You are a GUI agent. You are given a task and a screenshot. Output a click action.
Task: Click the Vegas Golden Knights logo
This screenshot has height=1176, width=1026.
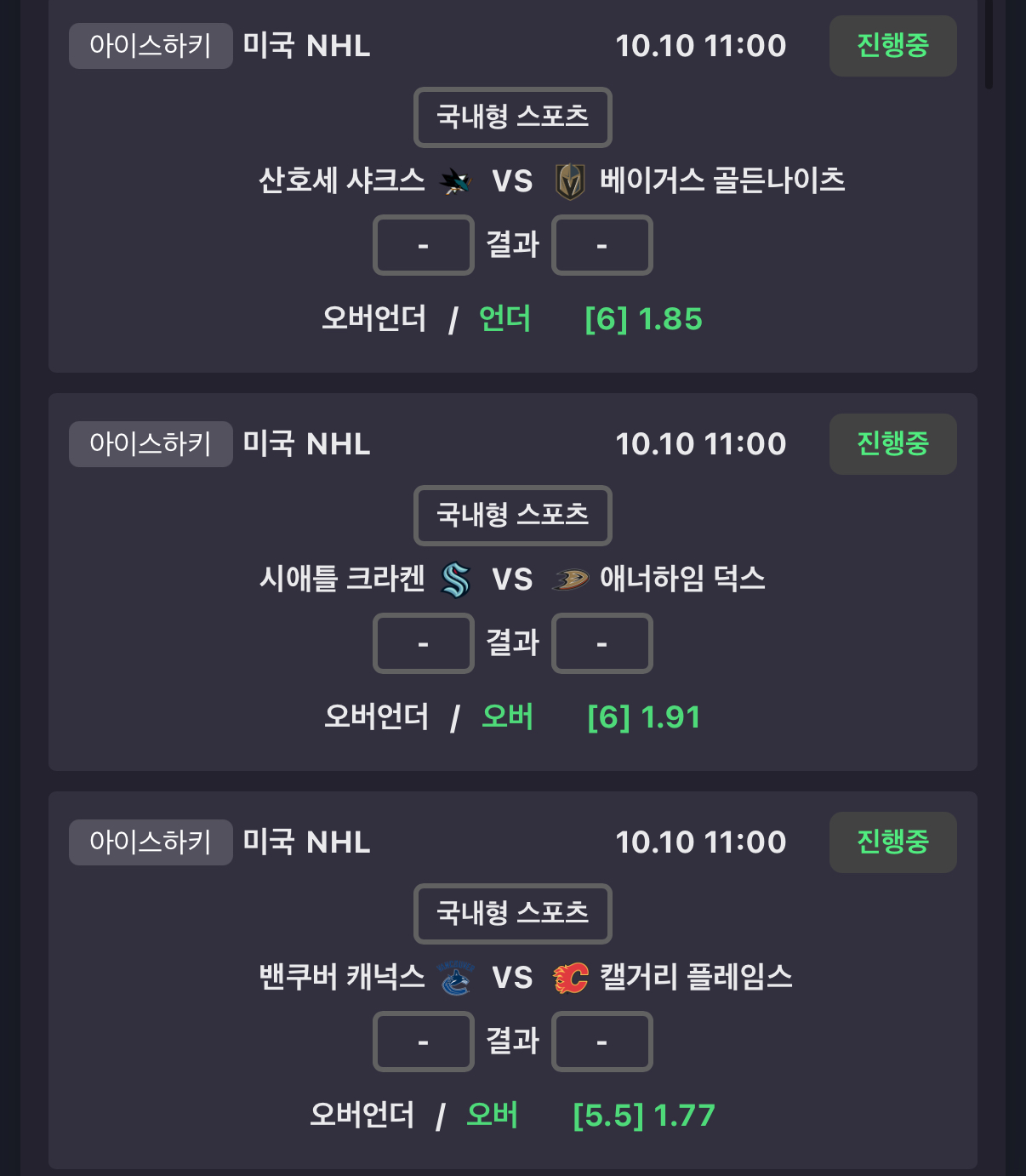click(570, 181)
